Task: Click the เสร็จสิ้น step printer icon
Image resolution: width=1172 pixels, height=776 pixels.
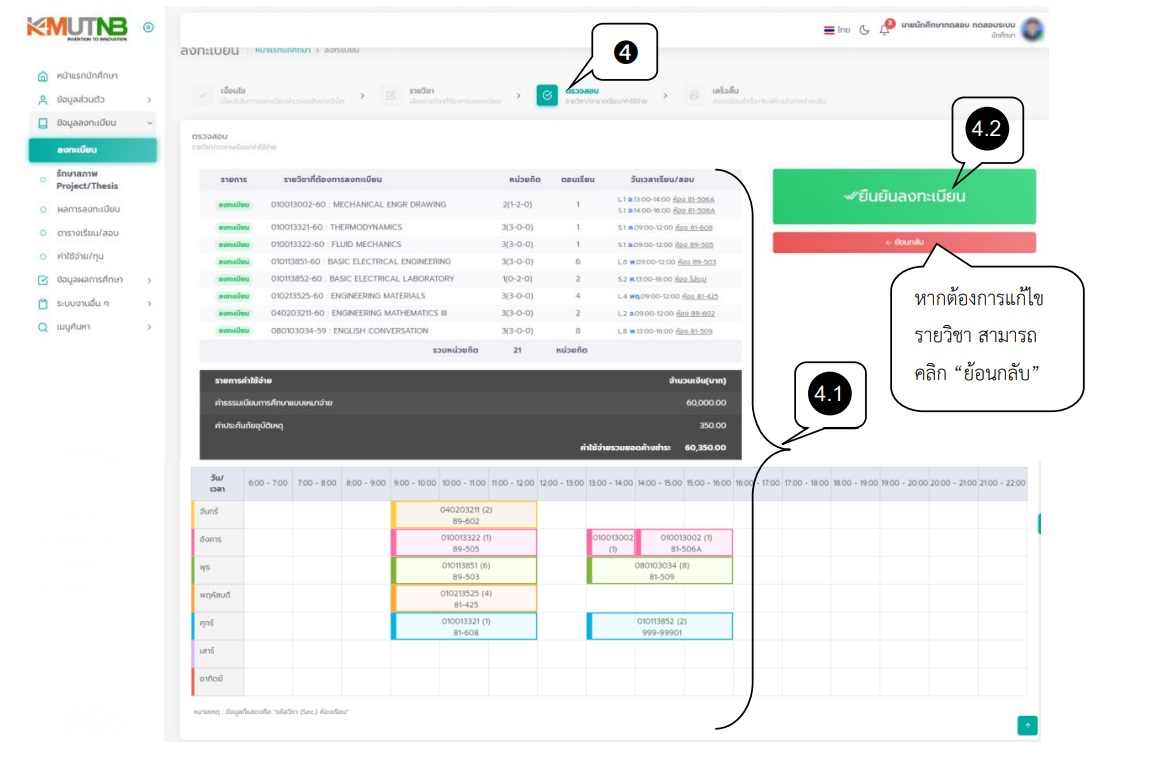Action: (x=694, y=96)
